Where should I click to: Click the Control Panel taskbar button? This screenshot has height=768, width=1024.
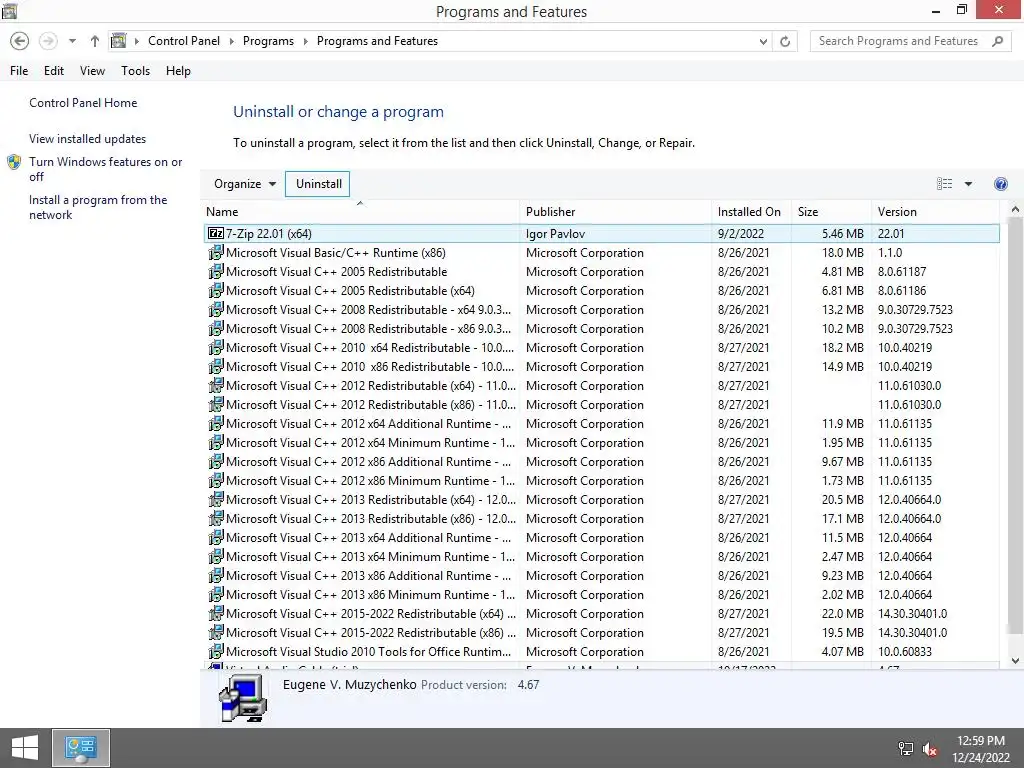click(81, 748)
